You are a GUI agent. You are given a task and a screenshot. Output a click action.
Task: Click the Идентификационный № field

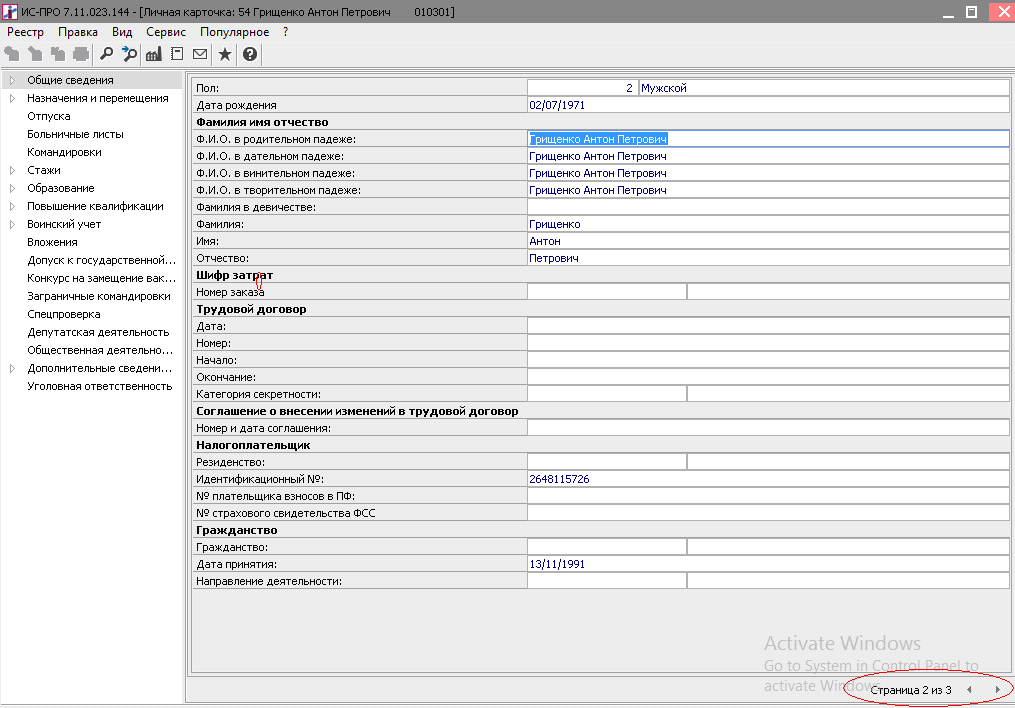click(767, 480)
